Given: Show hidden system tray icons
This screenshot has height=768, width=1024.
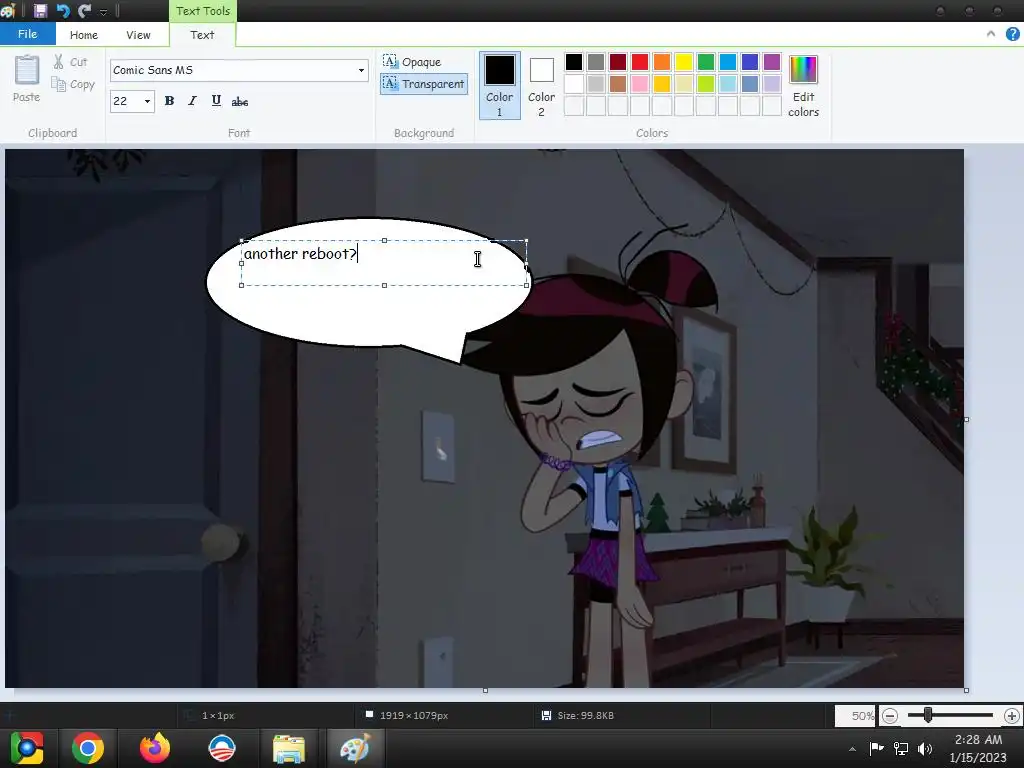Looking at the screenshot, I should 852,749.
